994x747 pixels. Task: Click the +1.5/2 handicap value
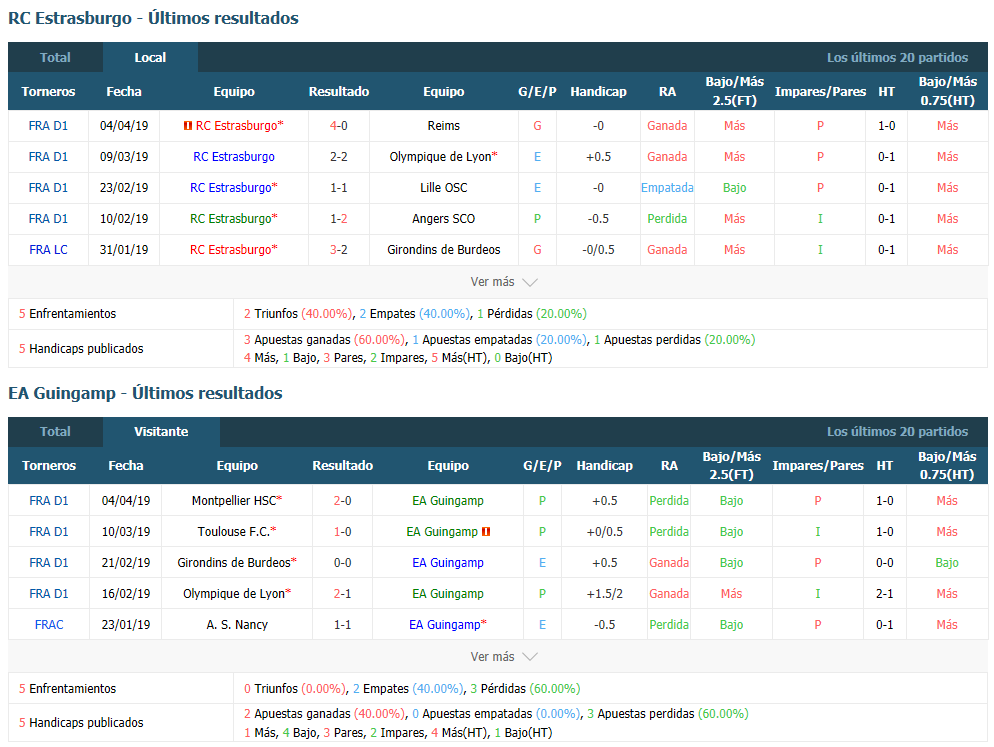(x=605, y=594)
